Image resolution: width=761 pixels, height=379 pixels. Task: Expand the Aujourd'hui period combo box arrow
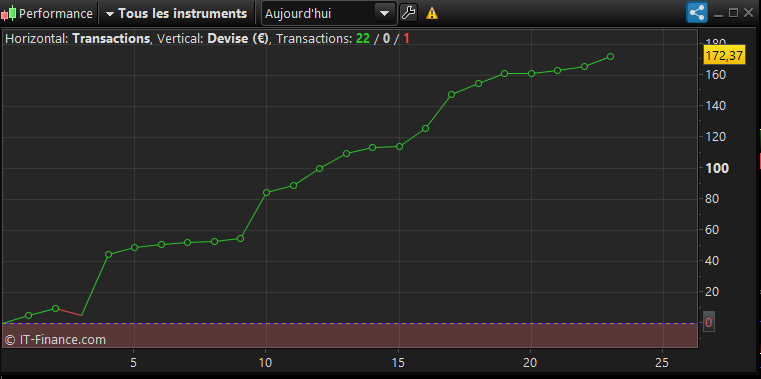384,14
